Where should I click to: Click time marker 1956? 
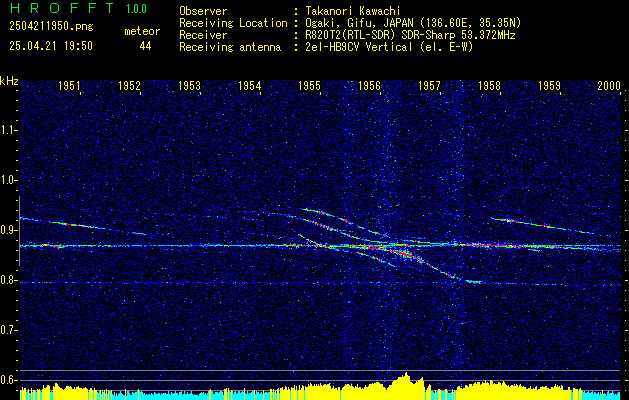[369, 85]
